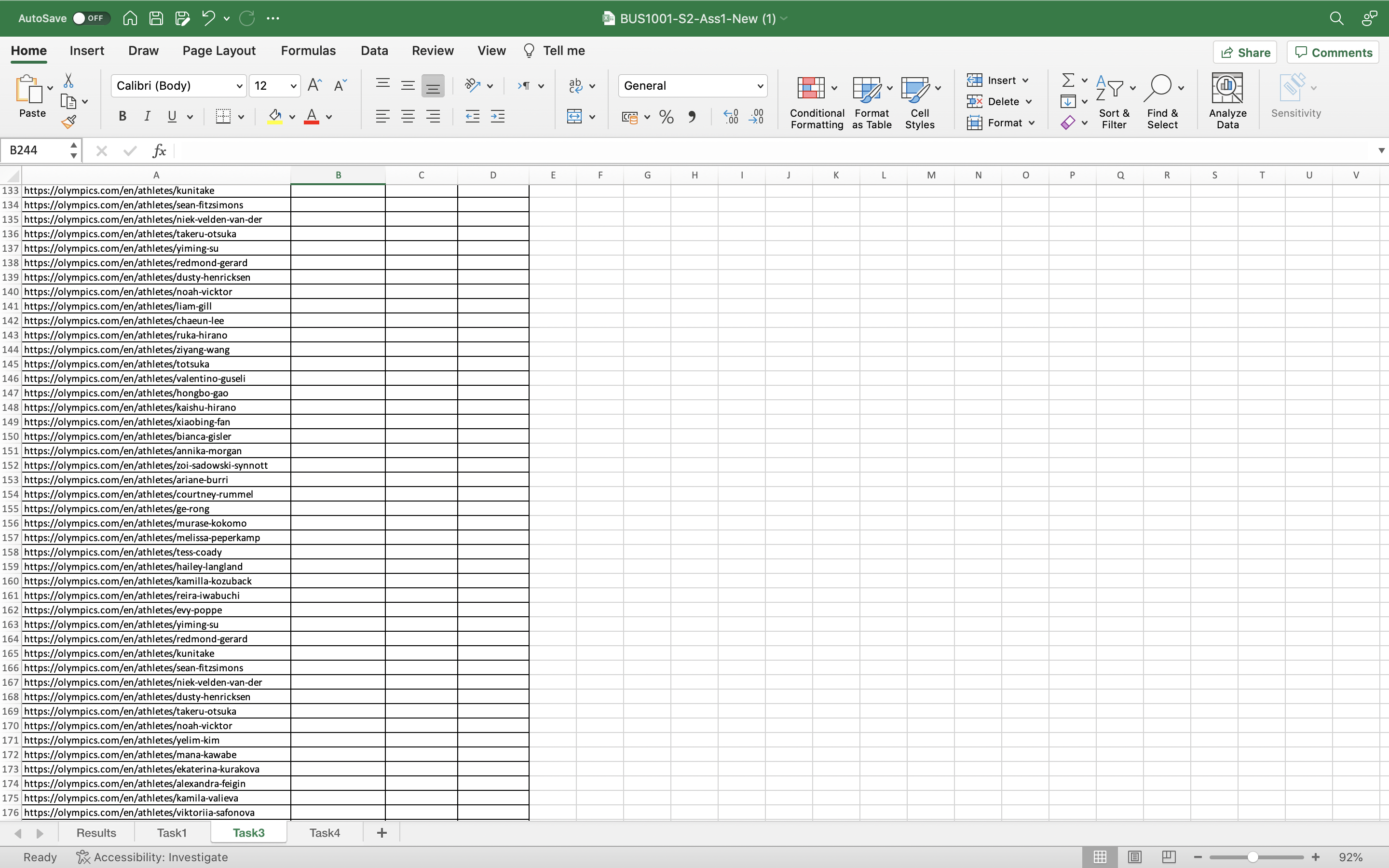The image size is (1389, 868).
Task: Click the insert function fx icon
Action: coord(159,151)
